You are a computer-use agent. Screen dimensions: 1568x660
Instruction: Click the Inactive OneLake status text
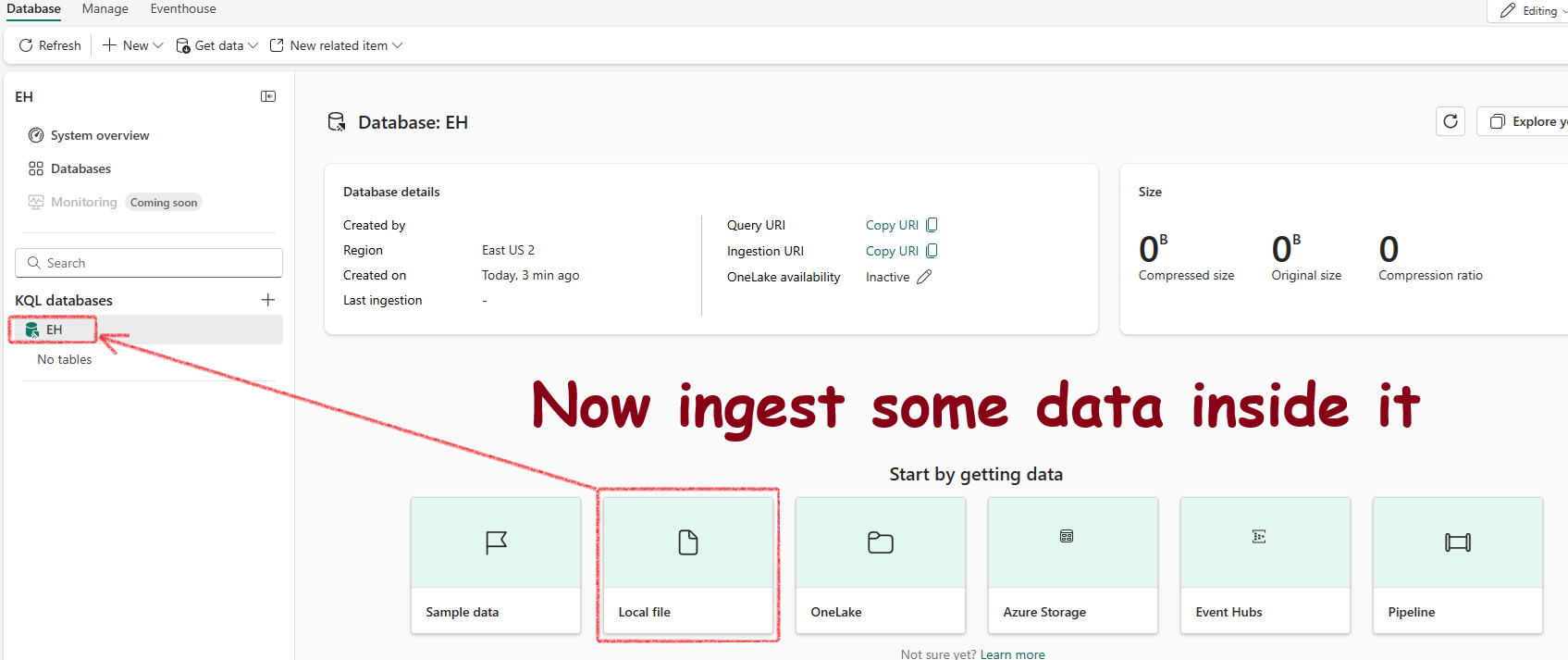888,277
